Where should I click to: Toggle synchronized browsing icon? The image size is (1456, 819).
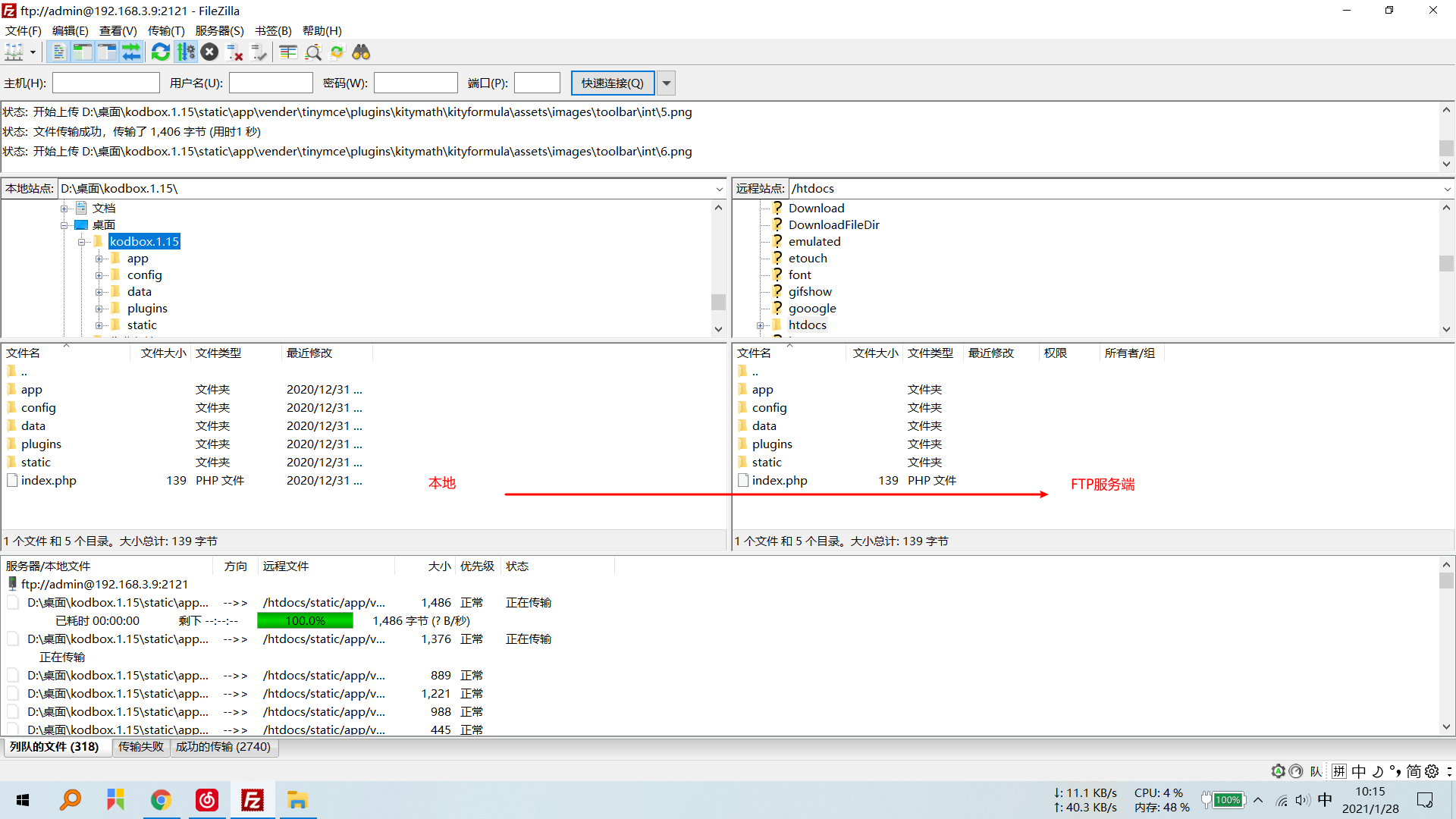click(337, 52)
